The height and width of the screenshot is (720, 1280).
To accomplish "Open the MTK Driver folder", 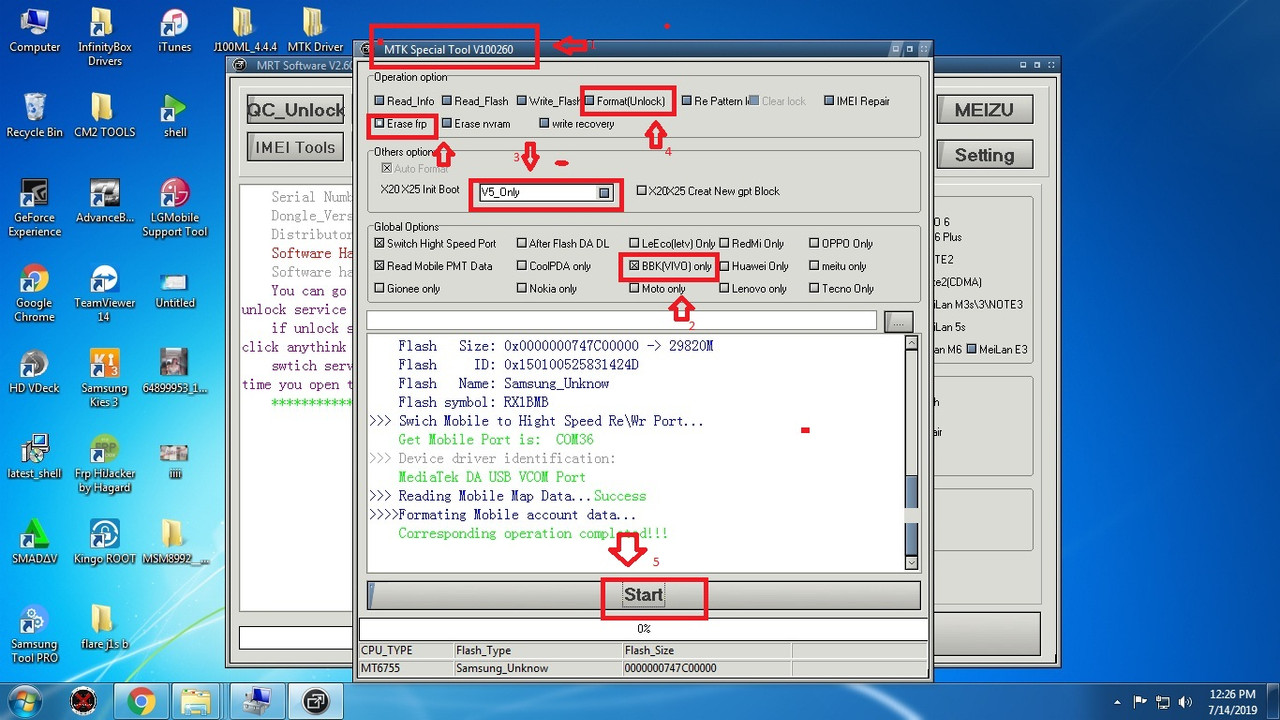I will (315, 30).
